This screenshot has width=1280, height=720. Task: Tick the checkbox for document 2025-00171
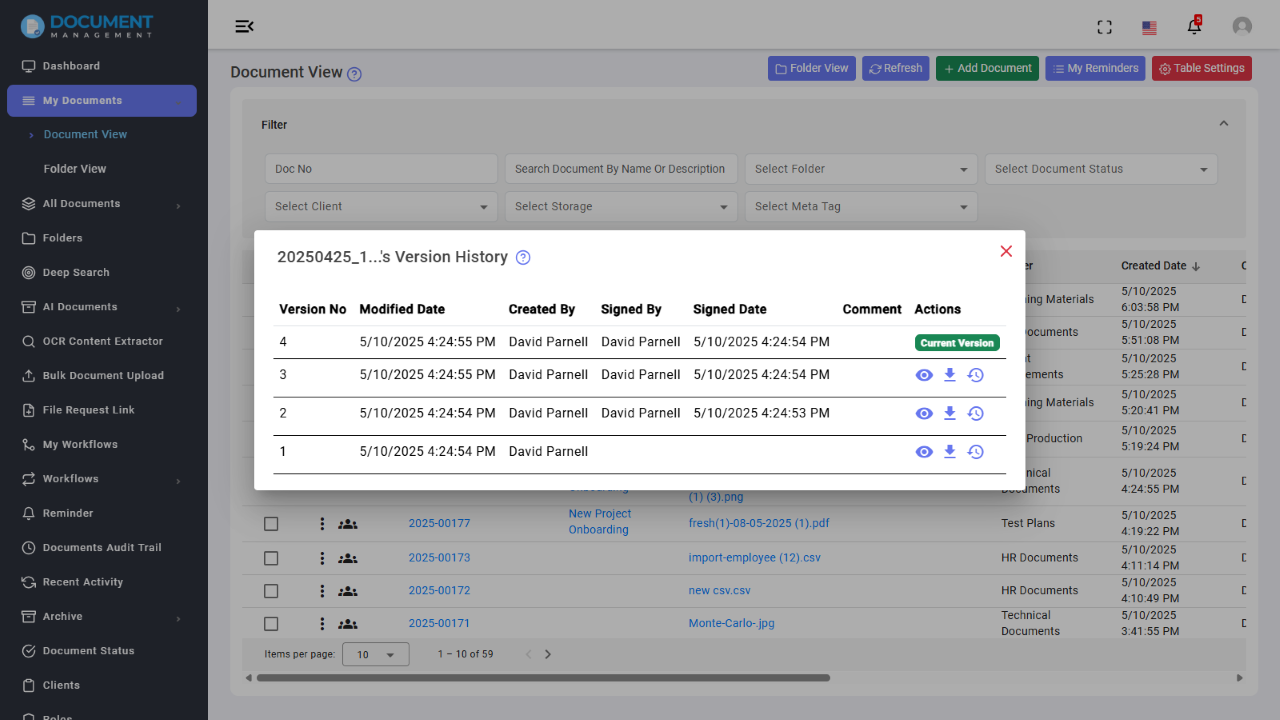pos(271,623)
